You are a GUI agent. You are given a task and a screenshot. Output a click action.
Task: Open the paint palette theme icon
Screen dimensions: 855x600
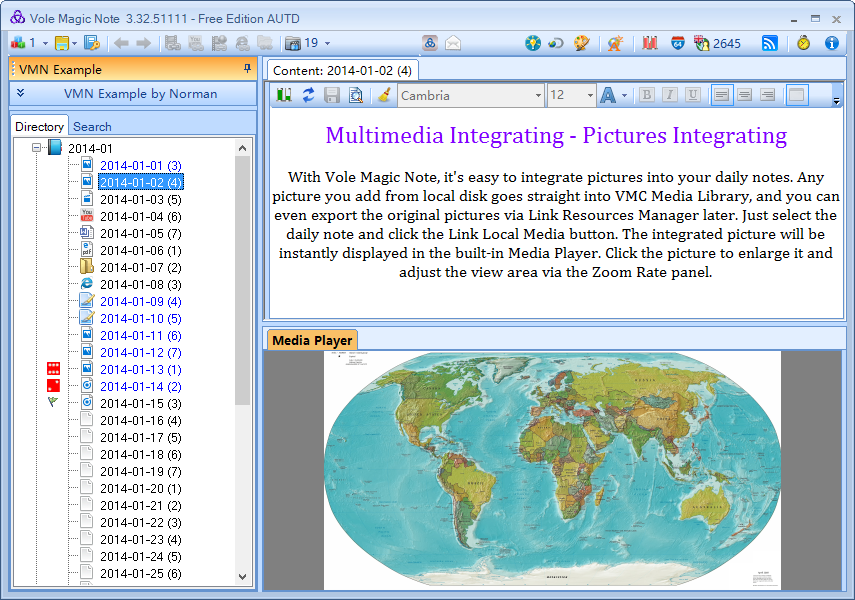point(582,43)
